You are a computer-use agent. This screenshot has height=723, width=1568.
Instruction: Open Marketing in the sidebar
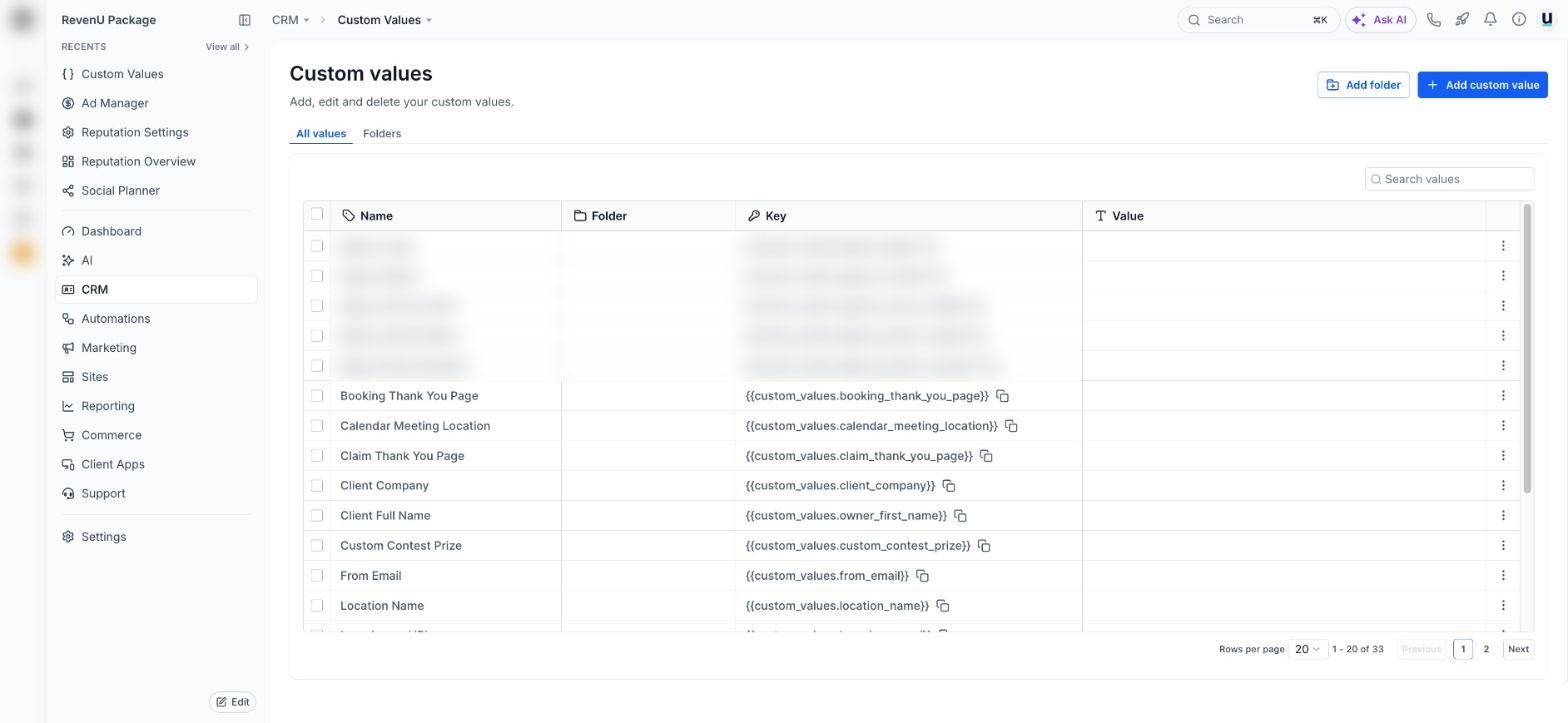[x=109, y=348]
